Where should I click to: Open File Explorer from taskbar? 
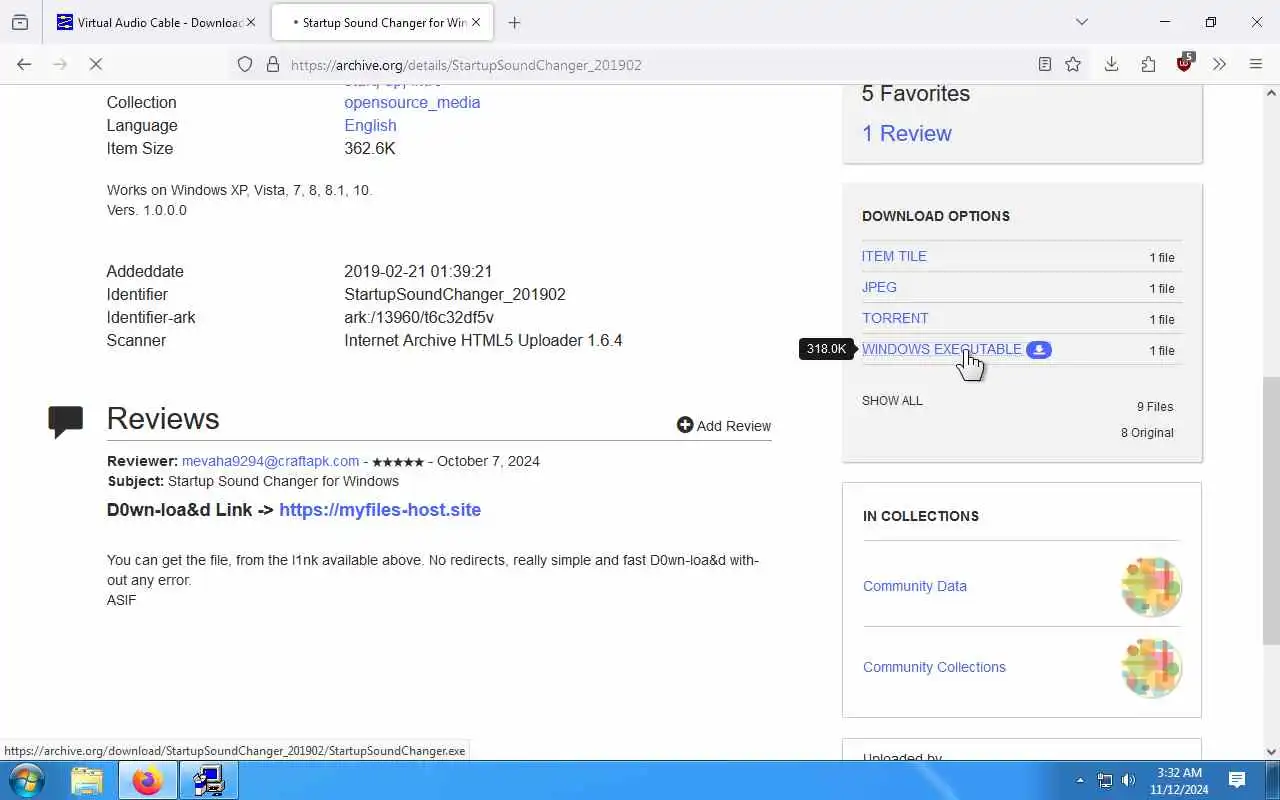coord(87,780)
